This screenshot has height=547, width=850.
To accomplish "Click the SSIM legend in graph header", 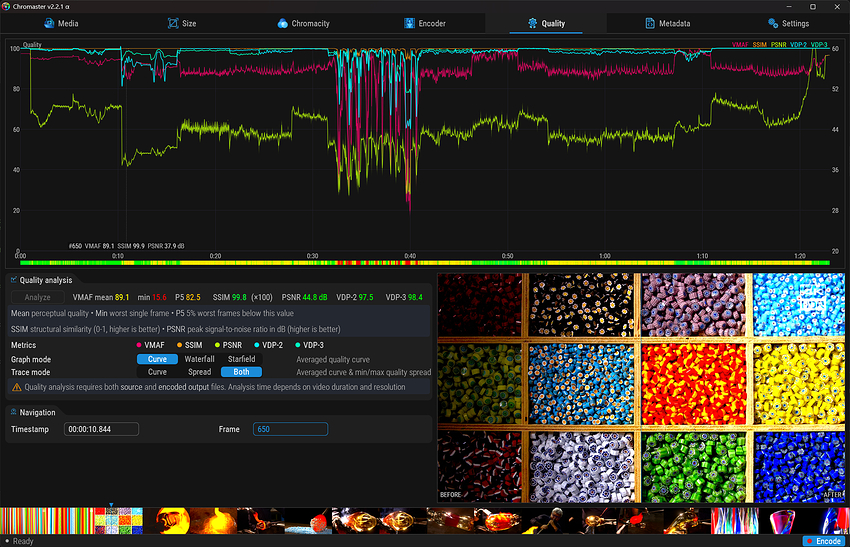I will 759,44.
